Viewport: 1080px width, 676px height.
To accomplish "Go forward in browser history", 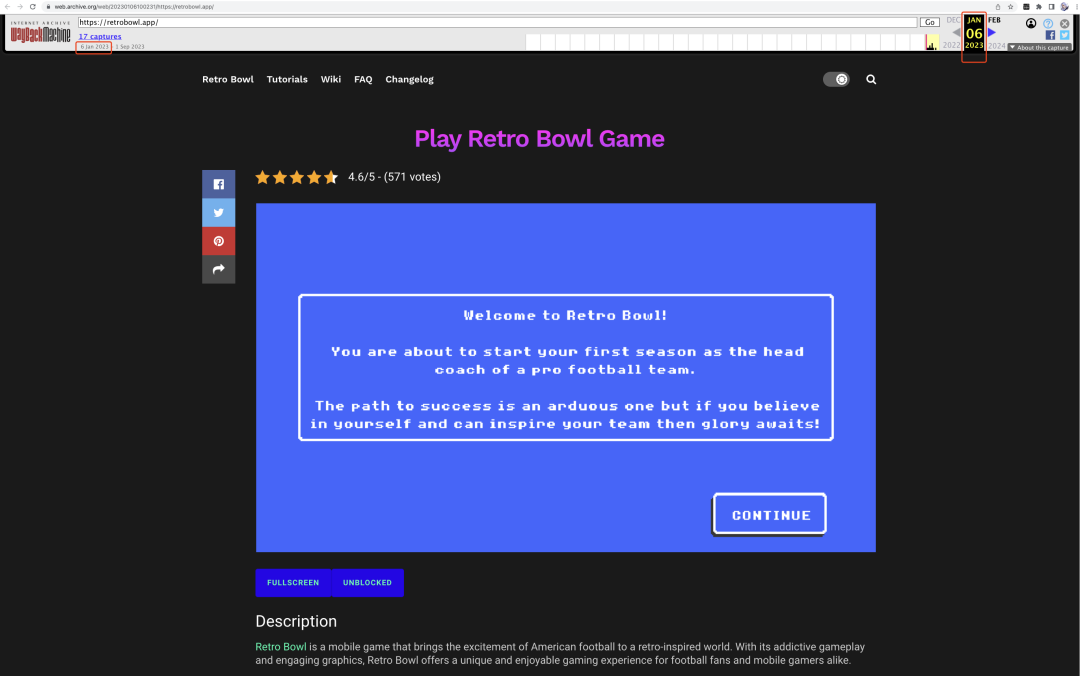I will pyautogui.click(x=19, y=6).
